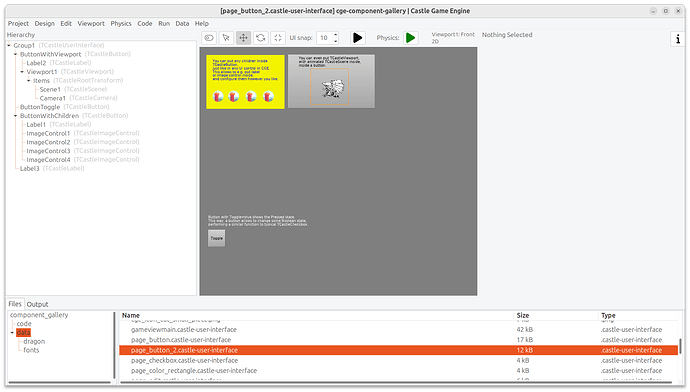Switch to the Output tab
Image resolution: width=690 pixels, height=392 pixels.
(x=37, y=304)
